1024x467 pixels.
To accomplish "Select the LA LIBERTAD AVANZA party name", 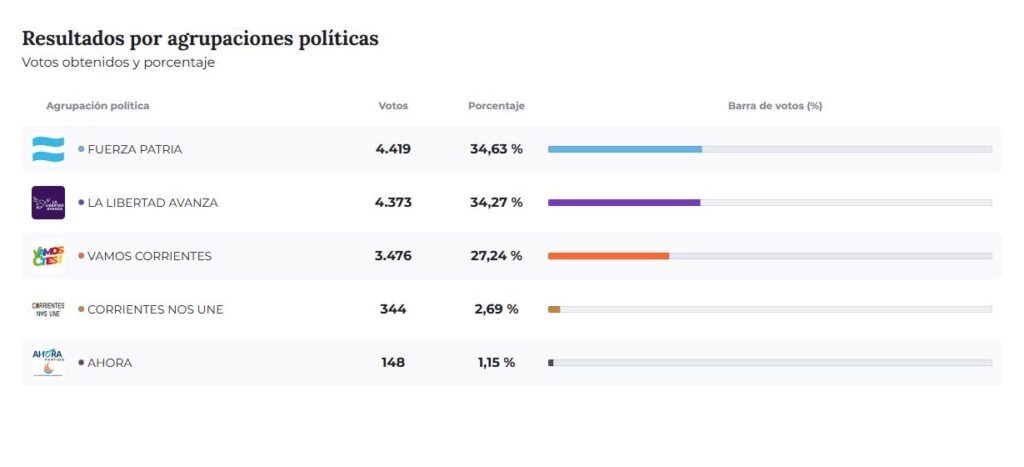I will click(152, 203).
